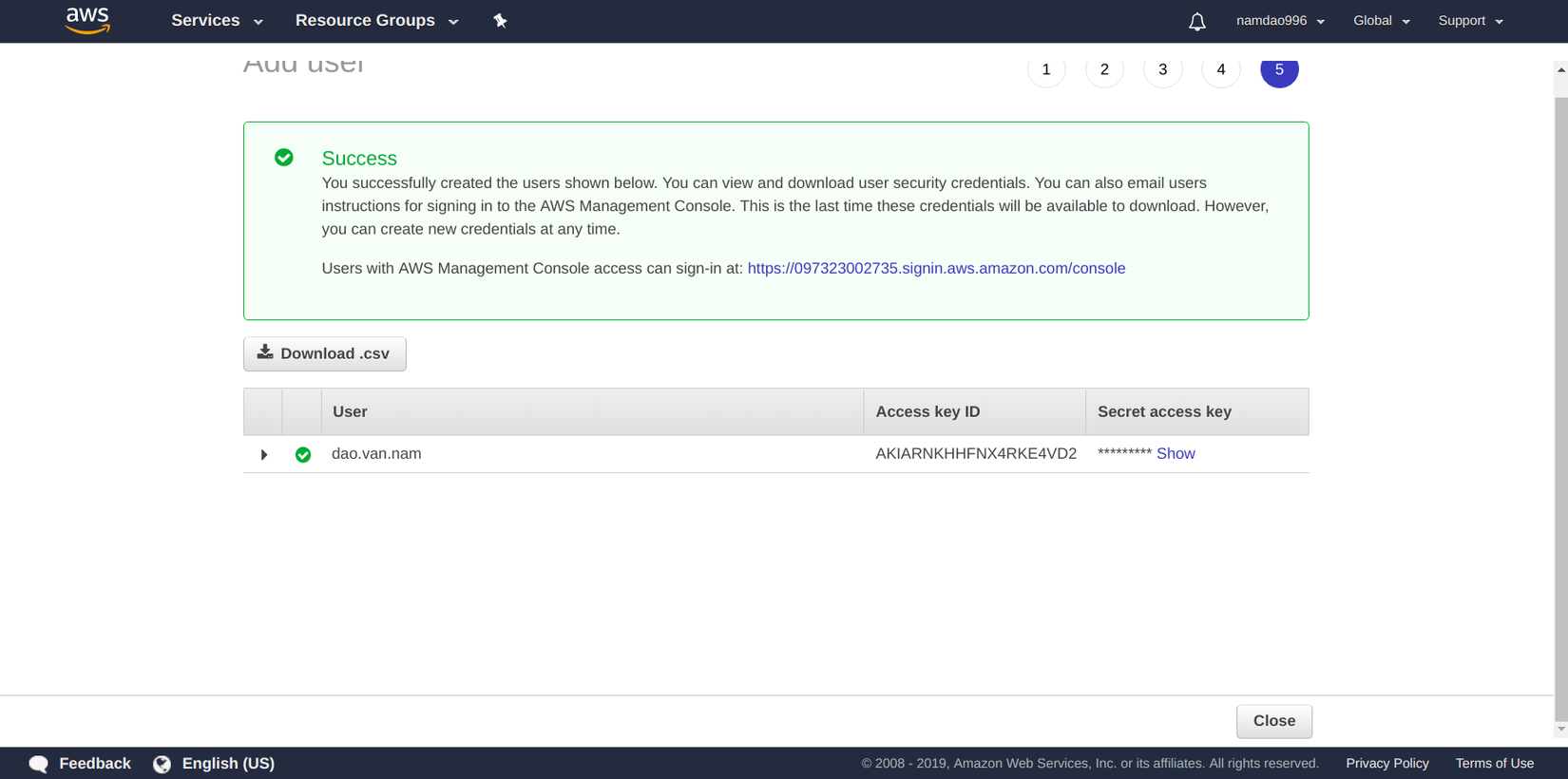This screenshot has width=1568, height=779.
Task: Expand the dao.van.nam user row
Action: [264, 455]
